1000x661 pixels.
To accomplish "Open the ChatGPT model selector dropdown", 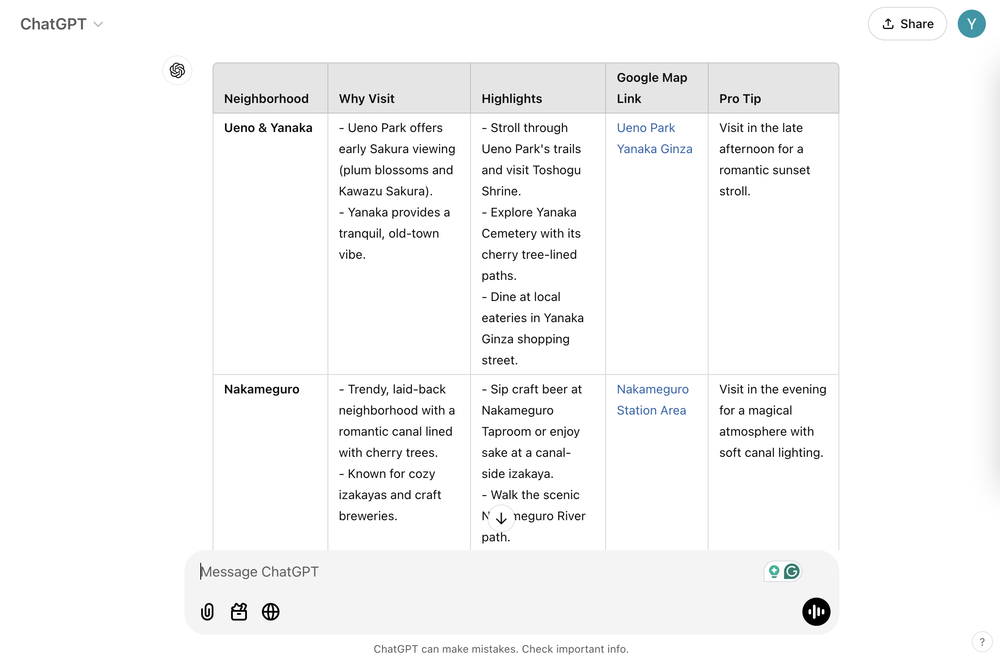I will tap(61, 23).
